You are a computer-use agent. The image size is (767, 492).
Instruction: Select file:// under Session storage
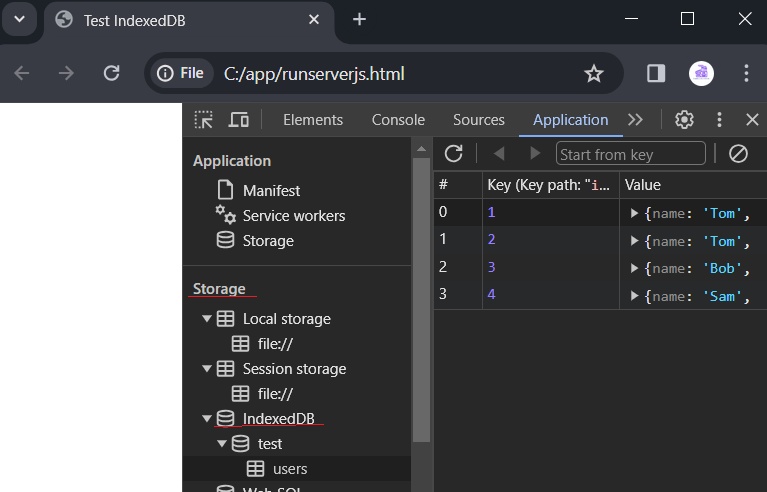click(275, 394)
